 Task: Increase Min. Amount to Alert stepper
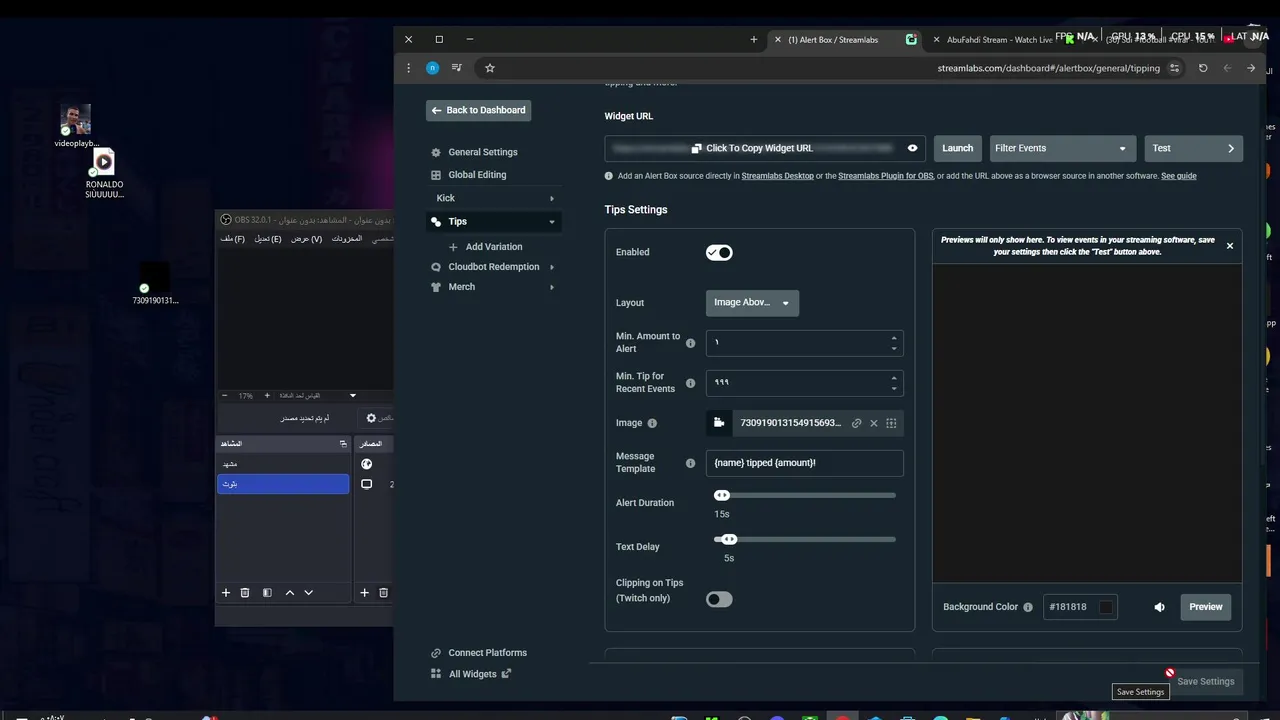point(894,338)
